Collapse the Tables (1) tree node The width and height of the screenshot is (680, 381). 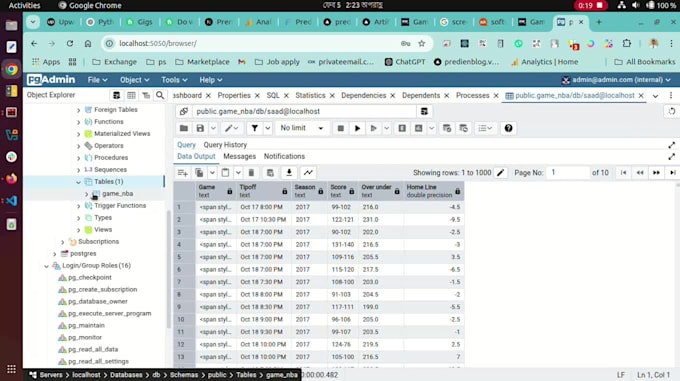pos(78,182)
